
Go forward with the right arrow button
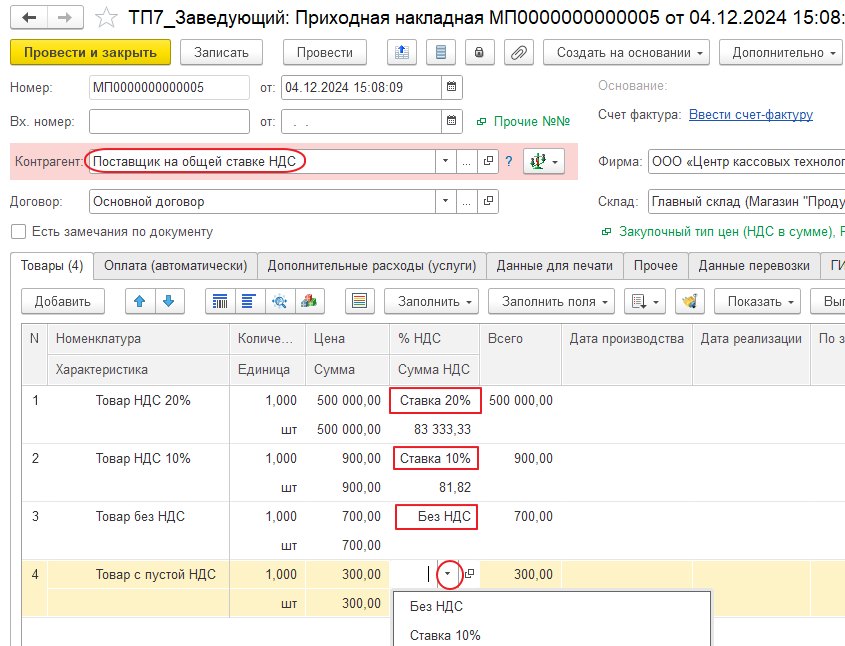(65, 18)
